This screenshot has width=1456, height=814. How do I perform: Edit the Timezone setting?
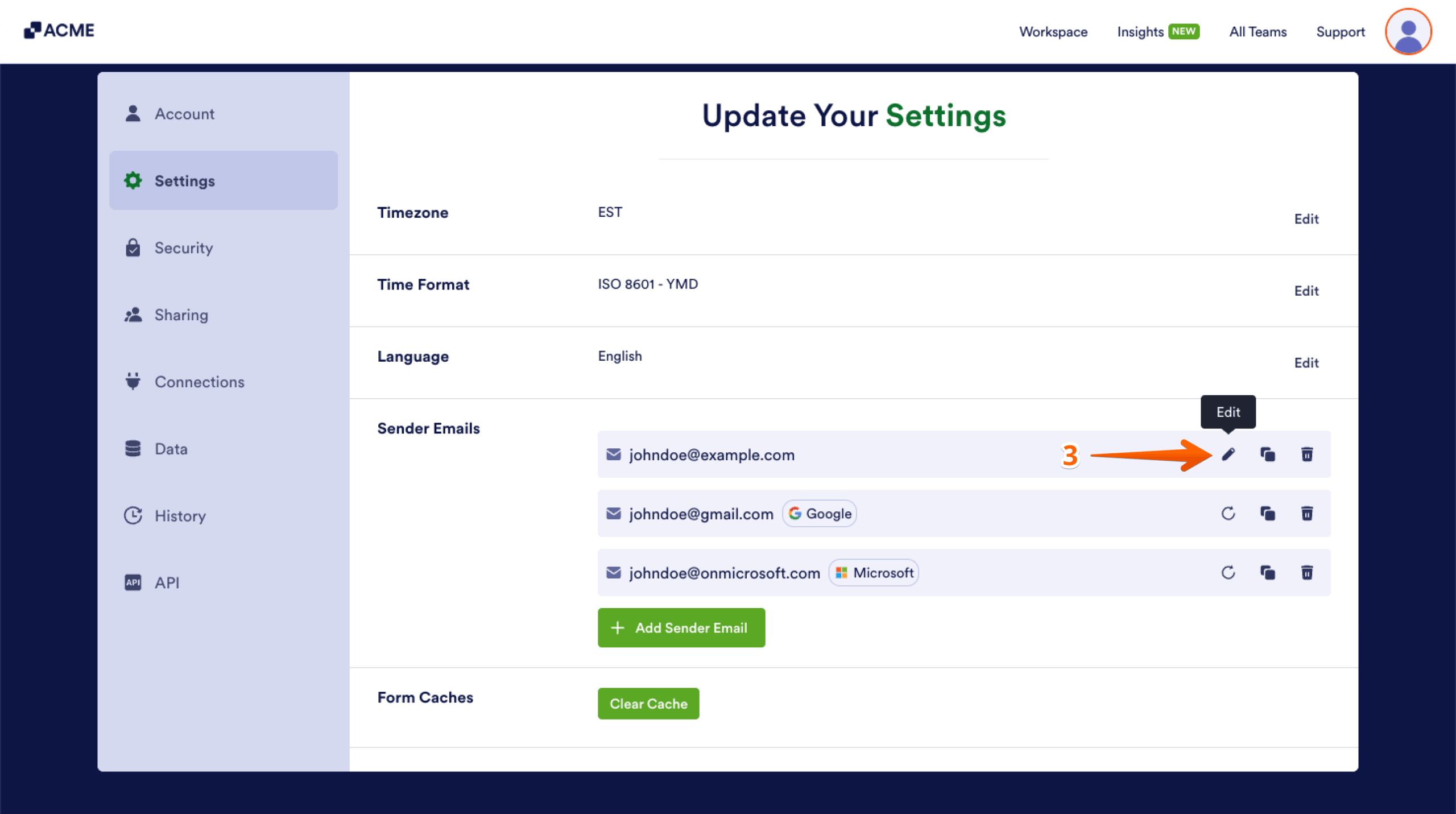click(1306, 219)
